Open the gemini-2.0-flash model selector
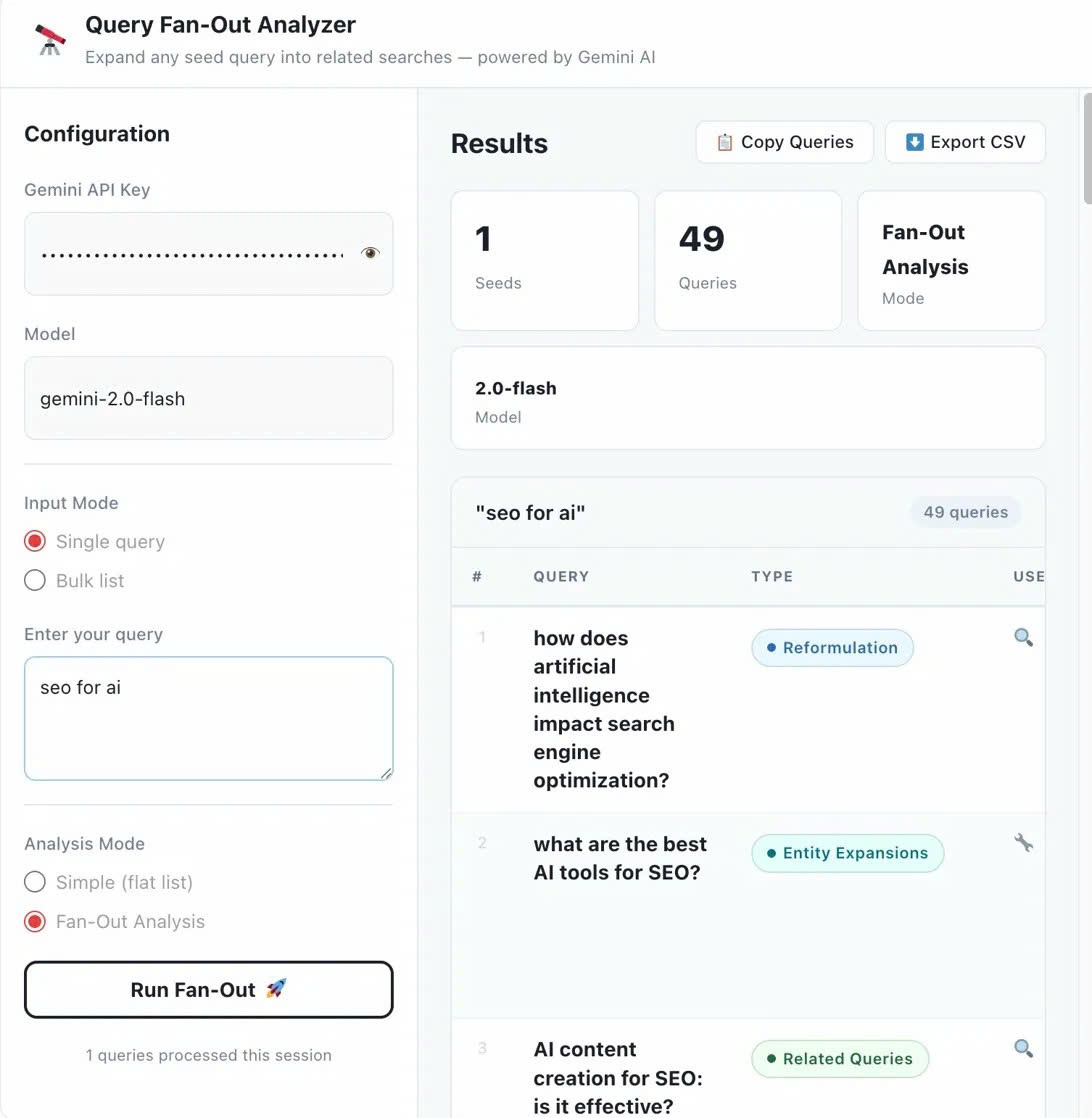The height and width of the screenshot is (1118, 1092). click(208, 399)
